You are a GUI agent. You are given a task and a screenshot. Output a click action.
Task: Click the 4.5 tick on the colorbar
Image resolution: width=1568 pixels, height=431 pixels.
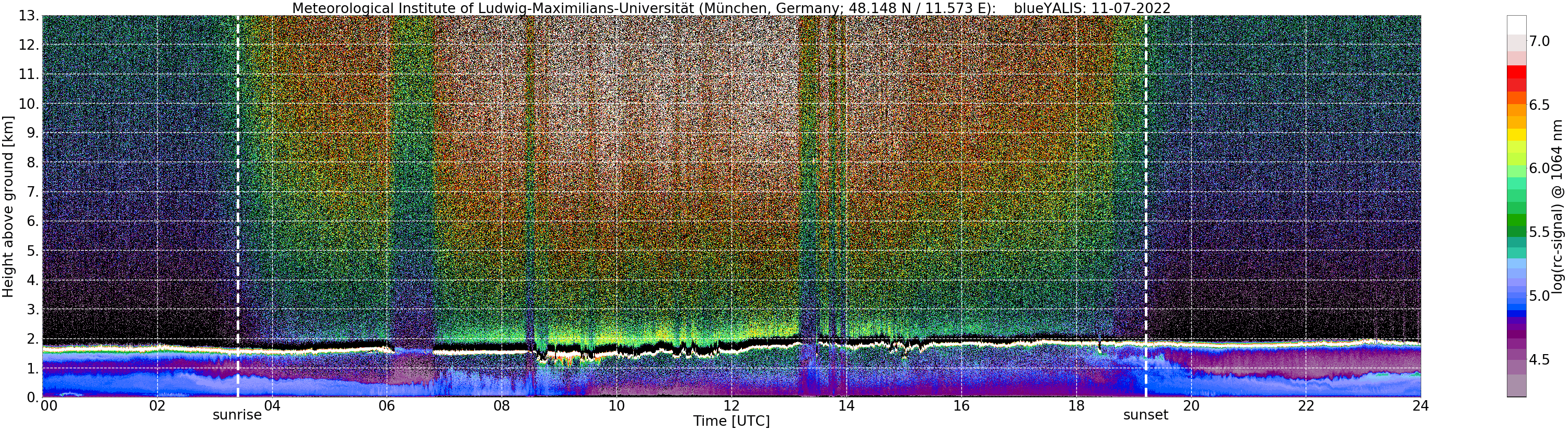(1540, 360)
